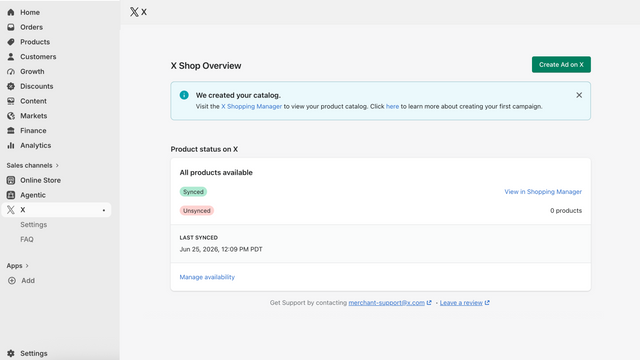This screenshot has height=360, width=640.
Task: Click Leave a review link
Action: coord(461,302)
